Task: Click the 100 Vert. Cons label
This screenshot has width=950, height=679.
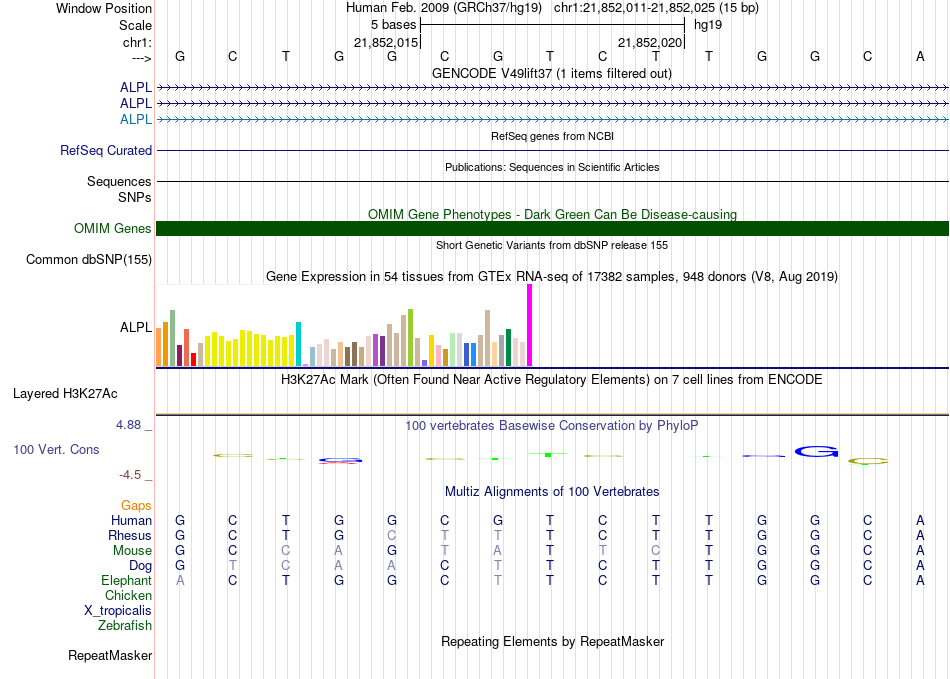Action: (x=56, y=450)
